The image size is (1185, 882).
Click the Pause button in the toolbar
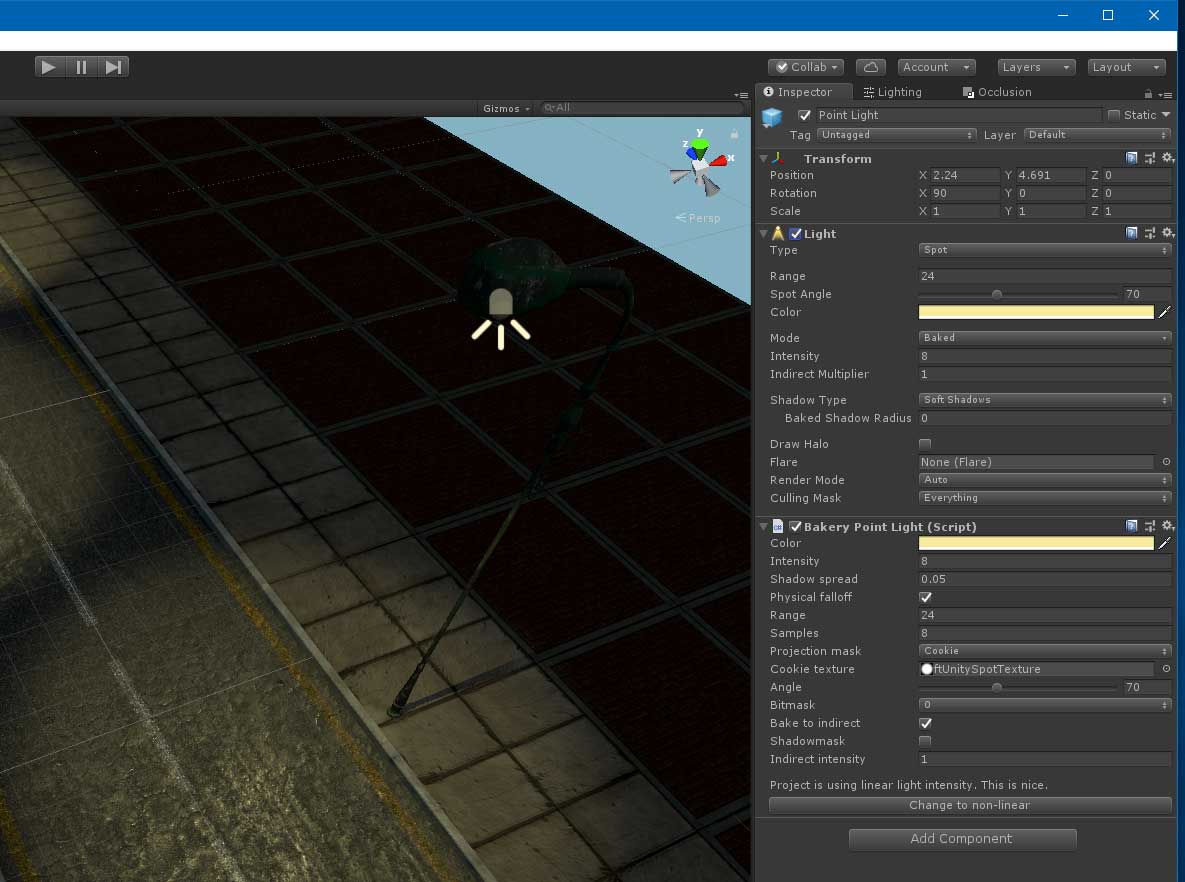[x=80, y=66]
